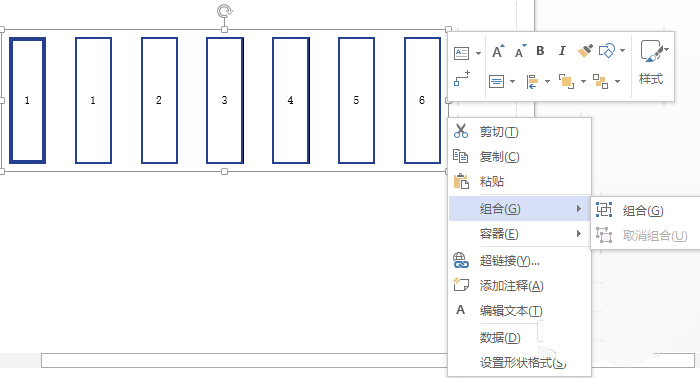Screen dimensions: 700x378
Task: Open the 容器(E) submenu entry
Action: pos(520,233)
